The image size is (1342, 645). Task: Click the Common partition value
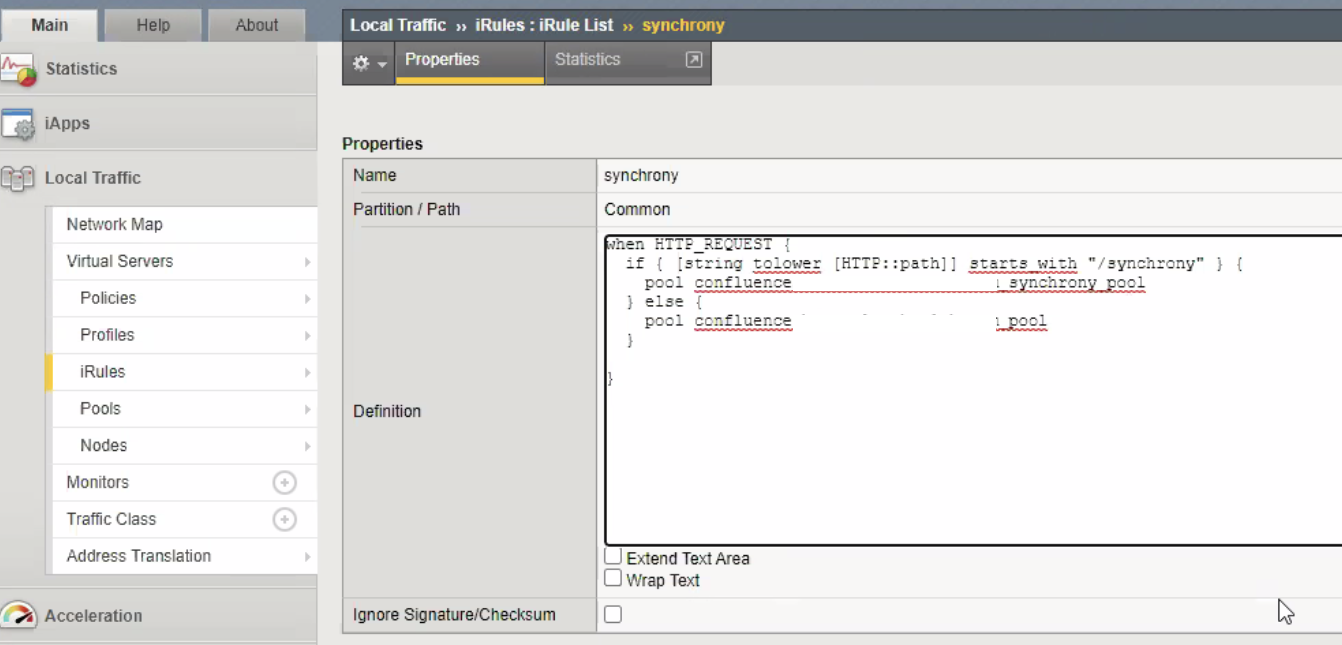637,210
